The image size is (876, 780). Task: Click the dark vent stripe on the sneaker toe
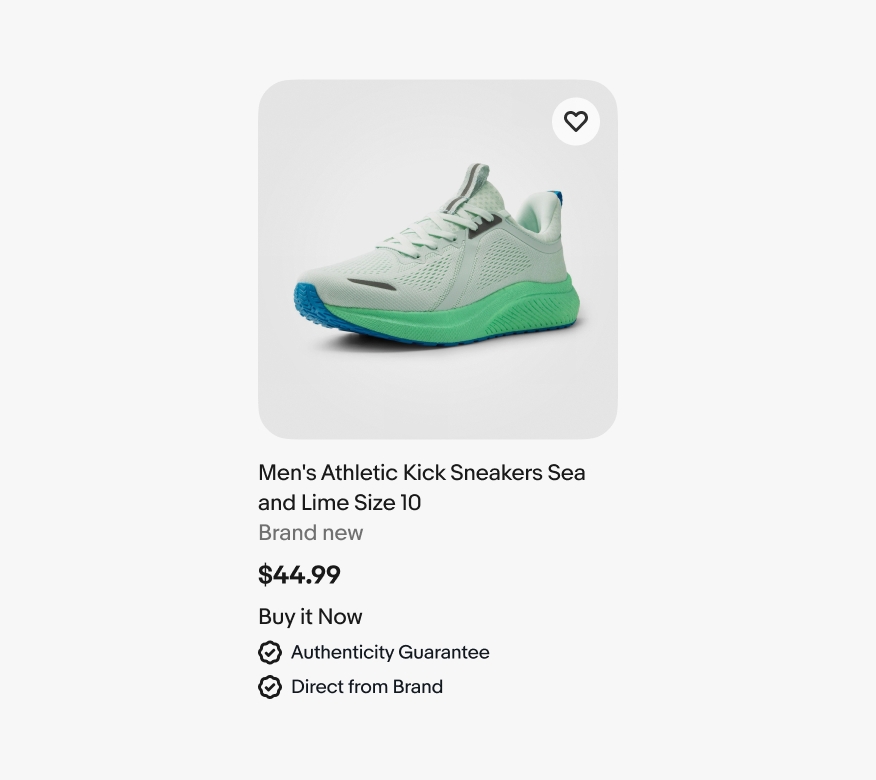(371, 286)
